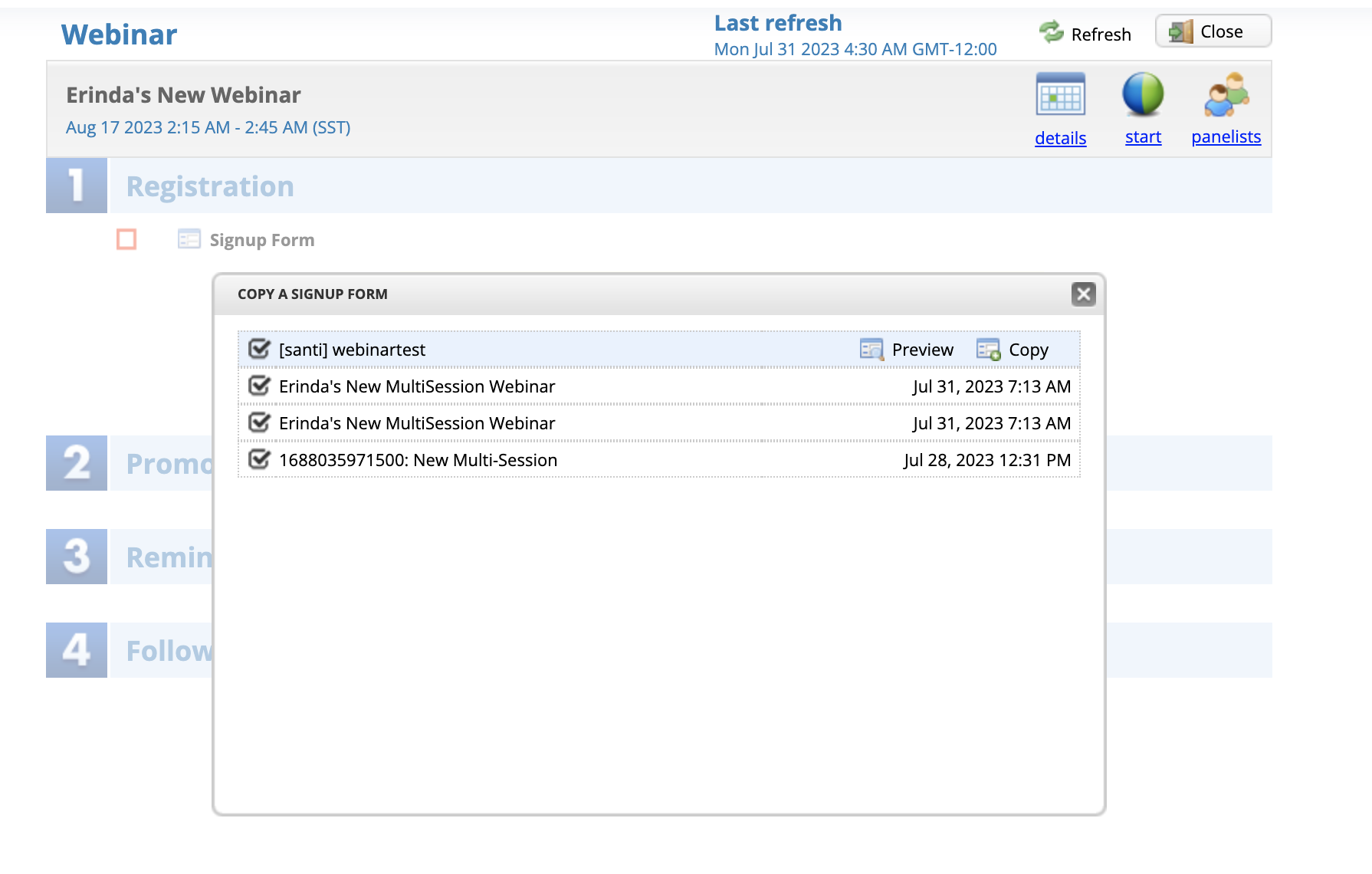Click the Jul 28, 2023 12:31 PM date

(x=987, y=460)
